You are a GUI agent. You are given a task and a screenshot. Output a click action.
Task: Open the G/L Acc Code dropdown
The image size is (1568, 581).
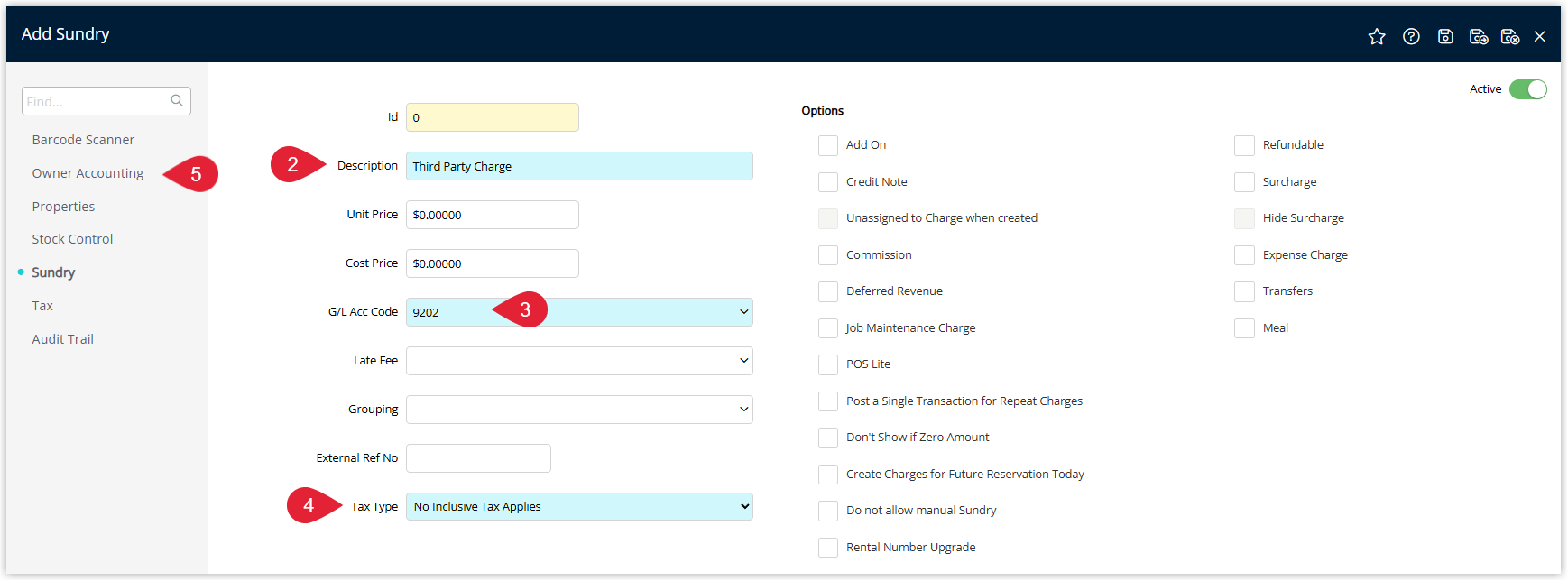pyautogui.click(x=579, y=312)
